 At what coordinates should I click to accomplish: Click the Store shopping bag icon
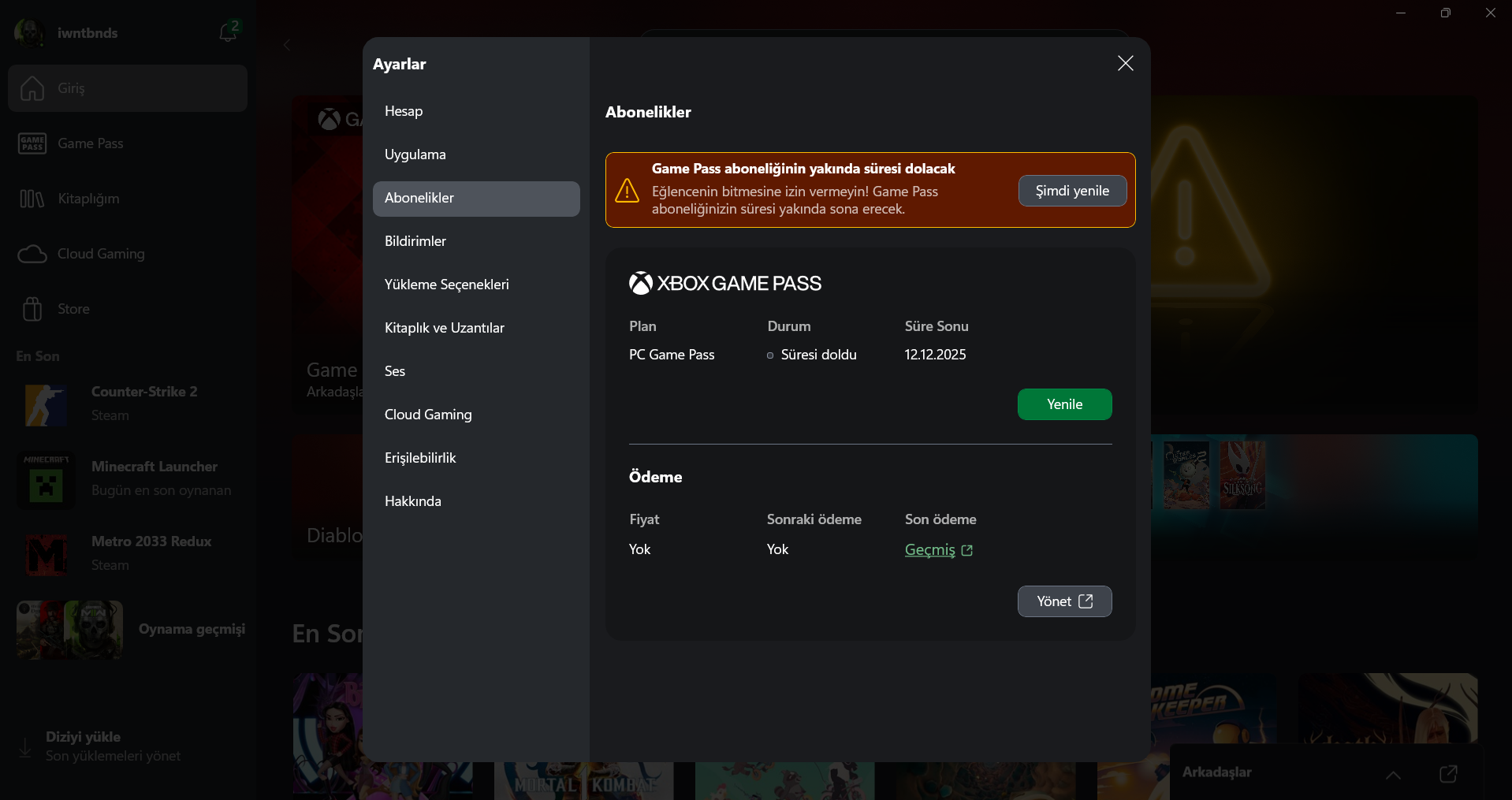[x=32, y=309]
